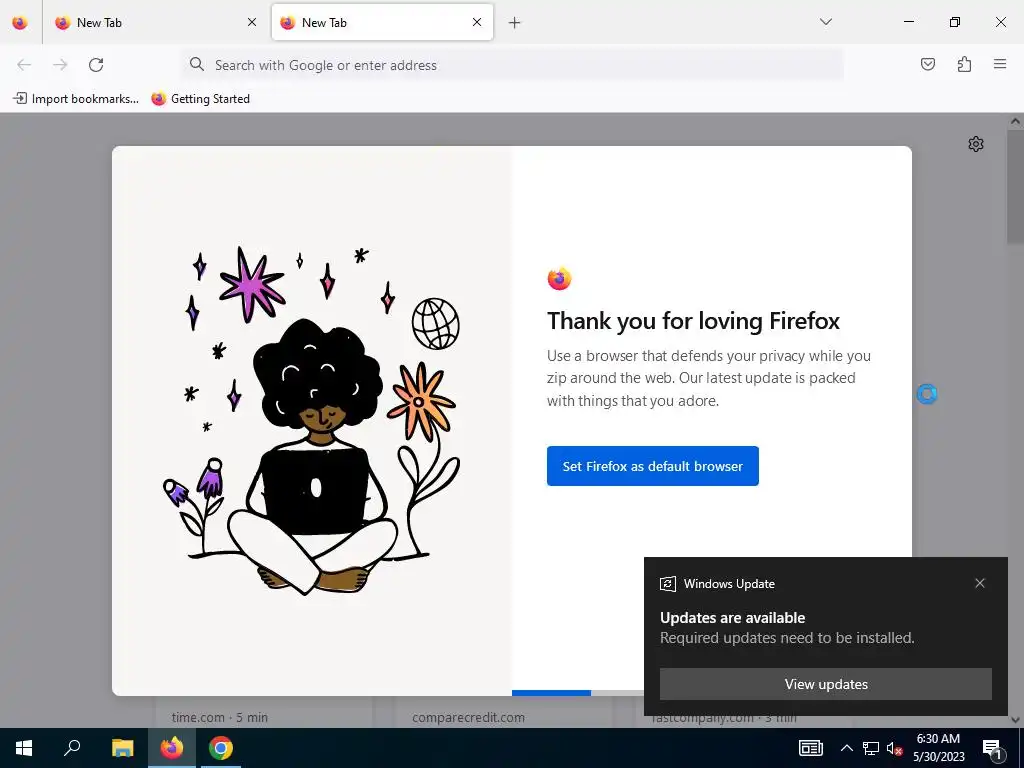1024x768 pixels.
Task: Go forward one page
Action: [60, 65]
